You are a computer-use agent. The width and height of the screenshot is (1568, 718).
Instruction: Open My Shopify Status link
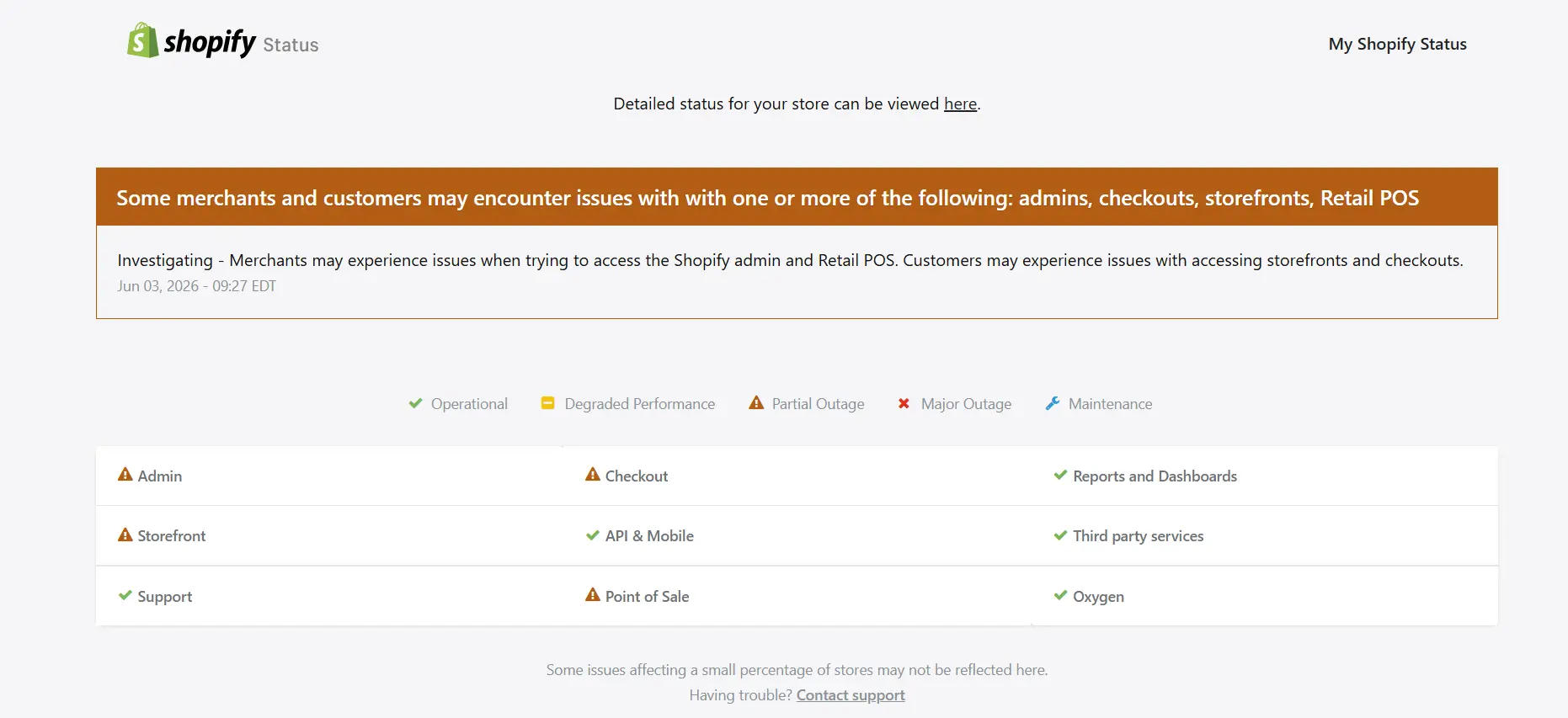(x=1397, y=44)
